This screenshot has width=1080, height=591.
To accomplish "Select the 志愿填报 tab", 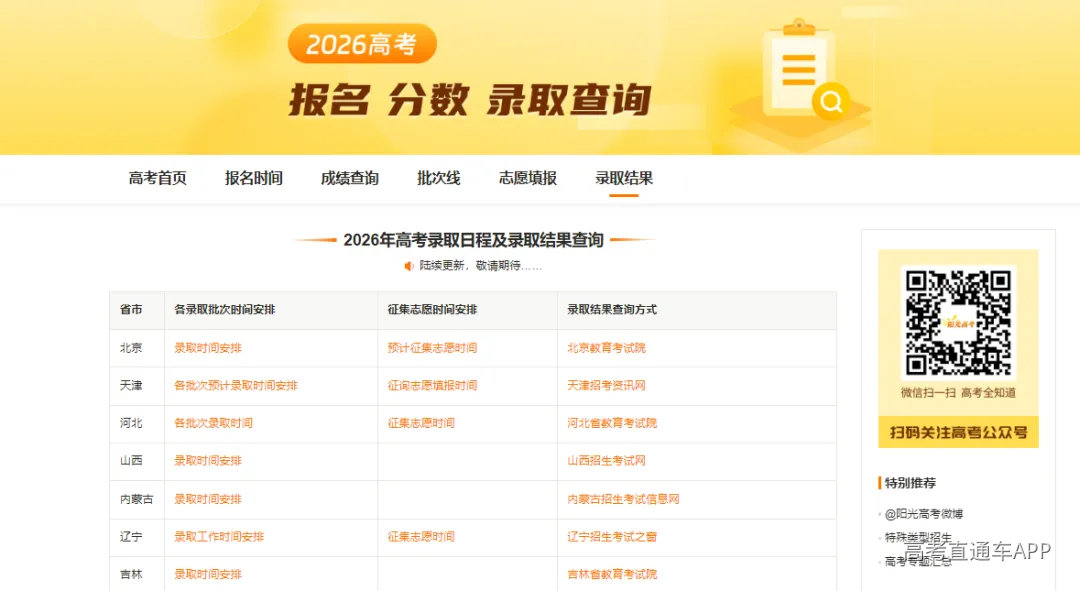I will (x=528, y=178).
